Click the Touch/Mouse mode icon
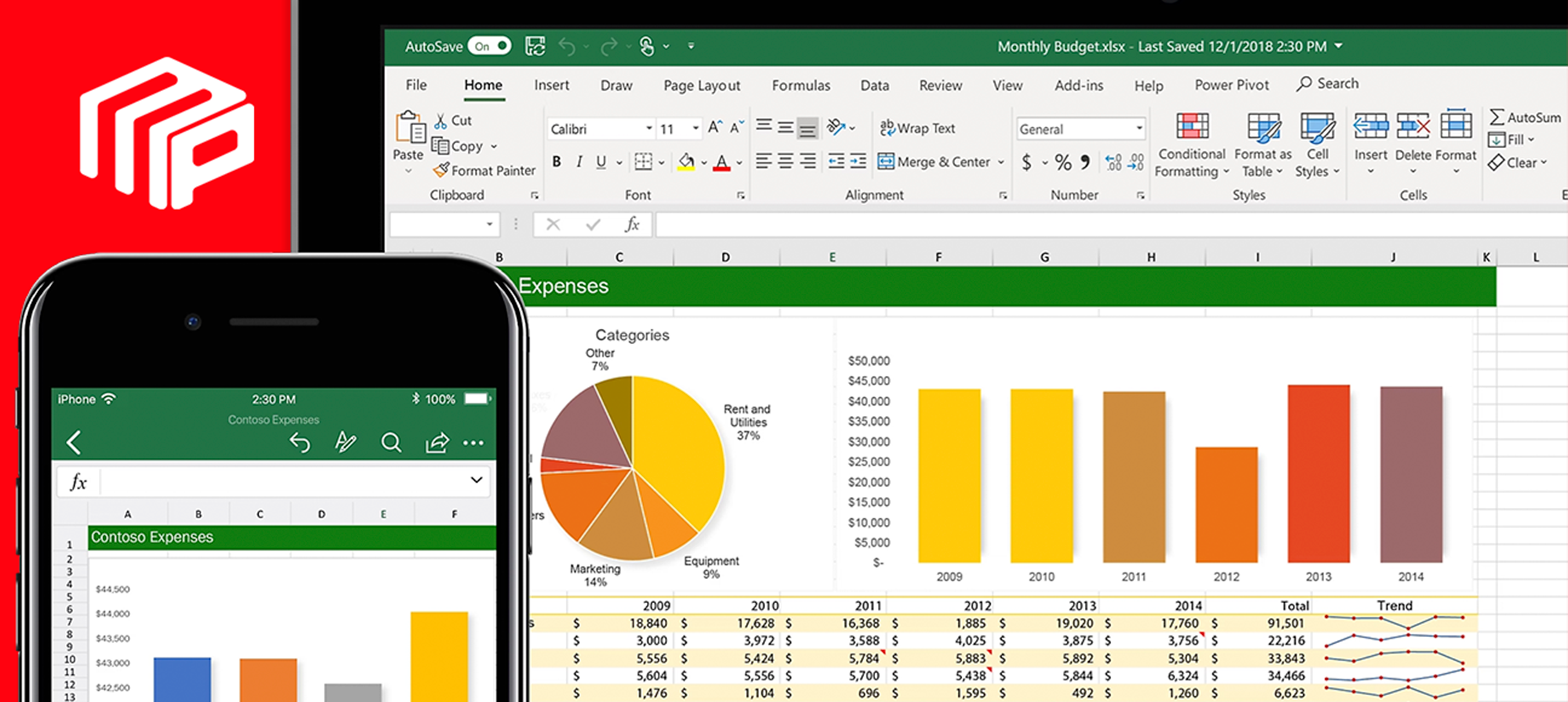 click(647, 46)
